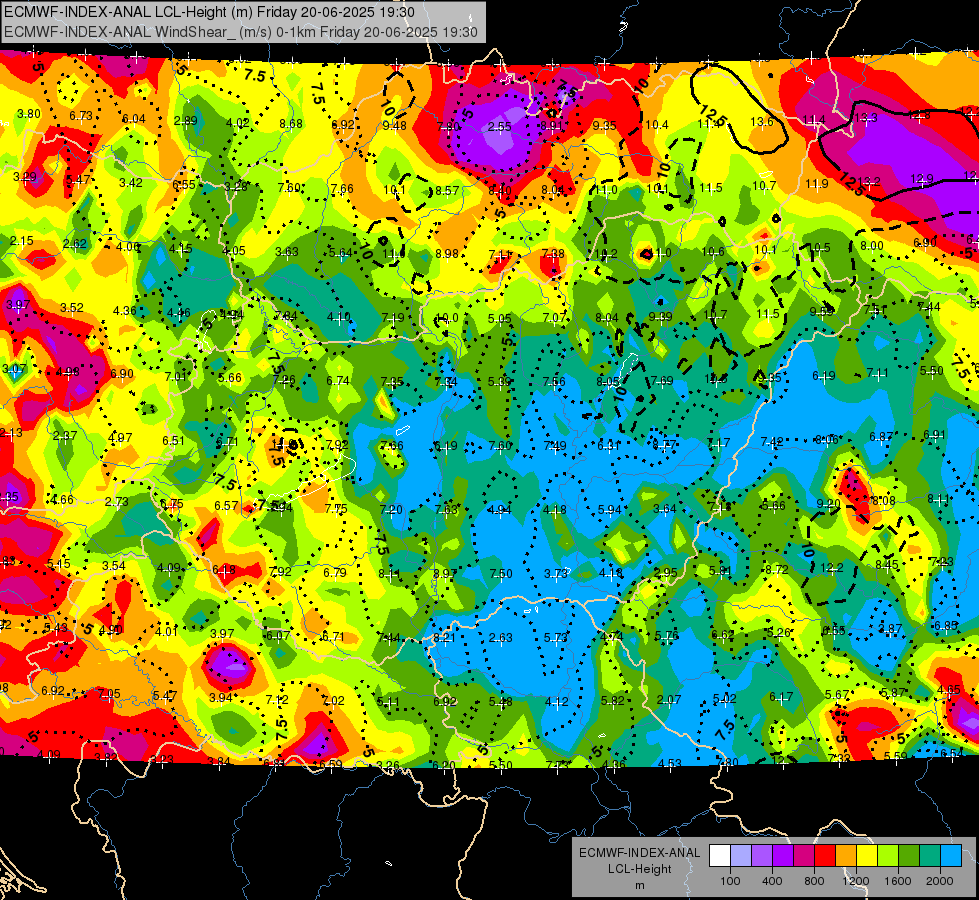The width and height of the screenshot is (979, 900).
Task: Click the shear value '8.00'
Action: (872, 246)
